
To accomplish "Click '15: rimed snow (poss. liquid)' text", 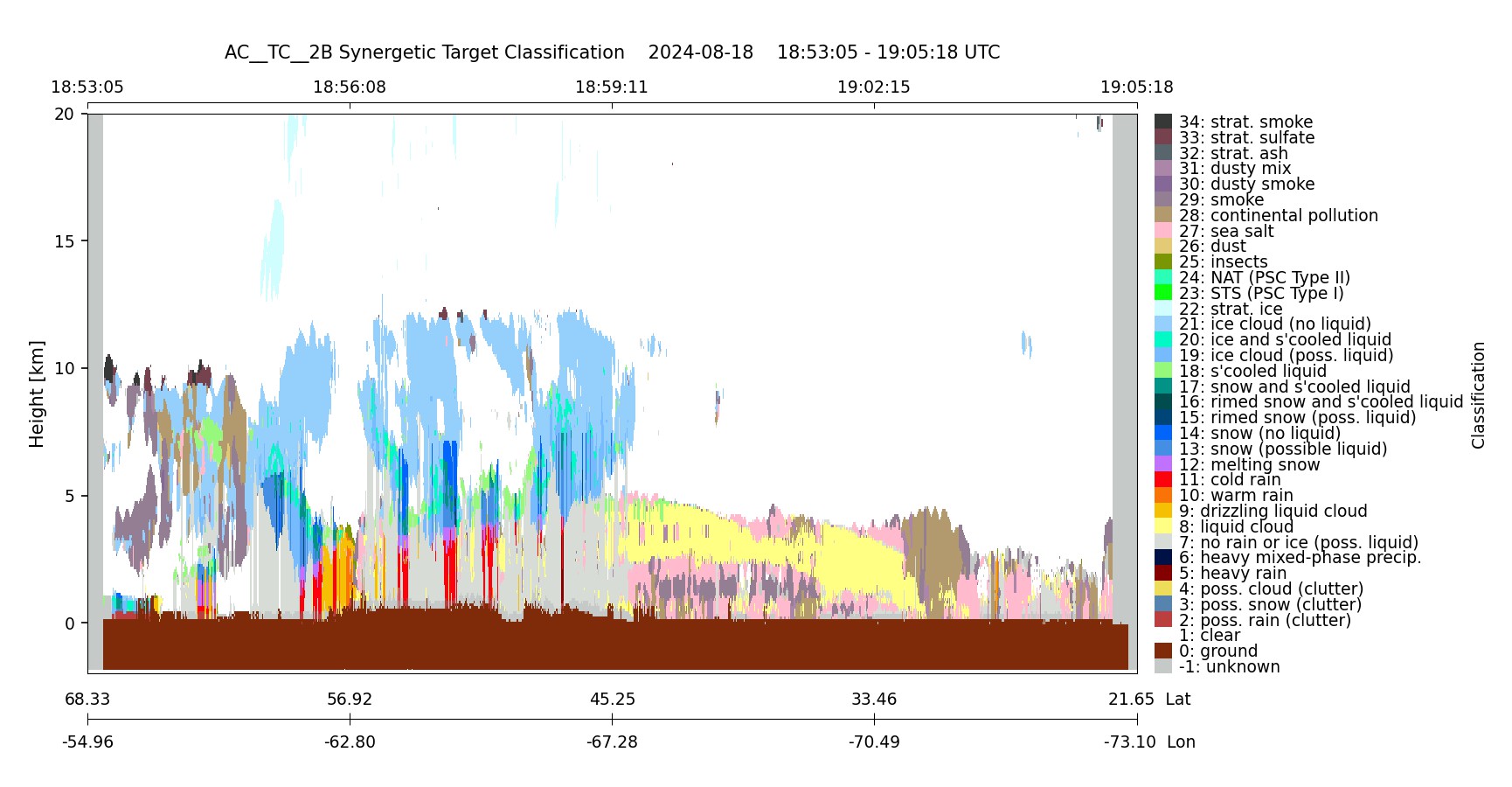I will [1297, 418].
